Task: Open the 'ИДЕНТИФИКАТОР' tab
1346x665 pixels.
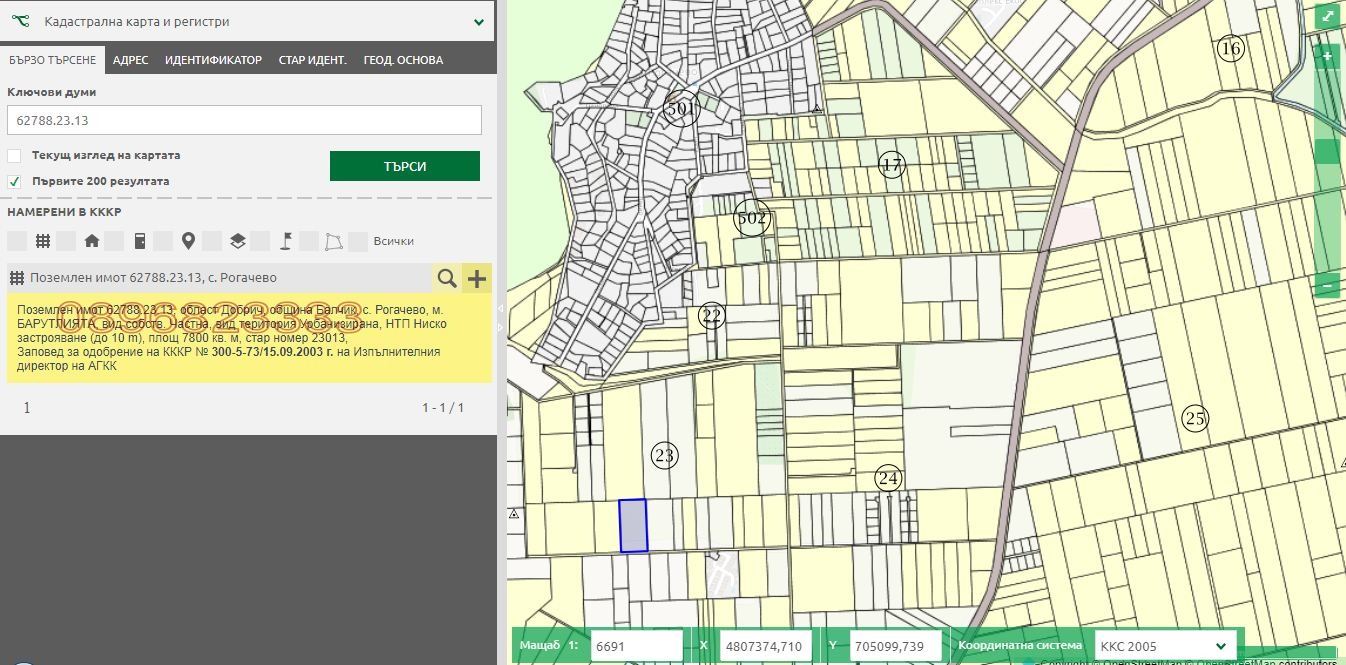Action: (x=213, y=60)
